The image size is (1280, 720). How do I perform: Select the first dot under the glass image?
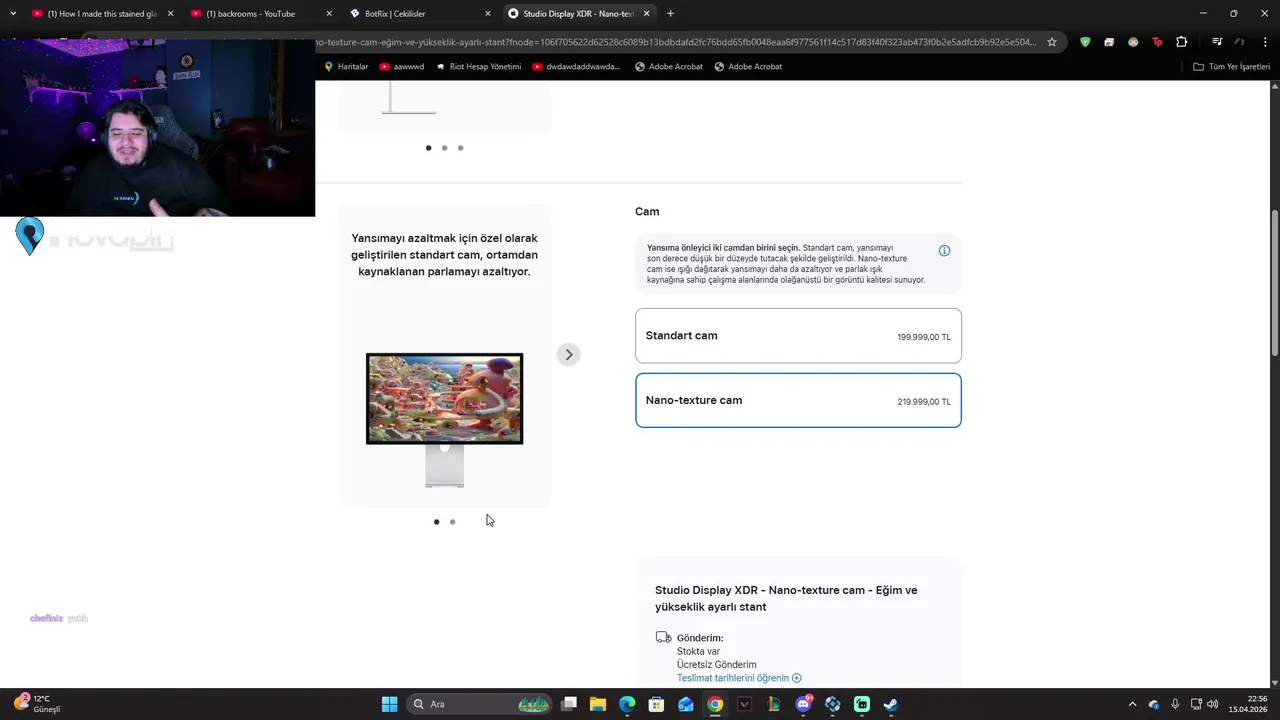click(436, 522)
